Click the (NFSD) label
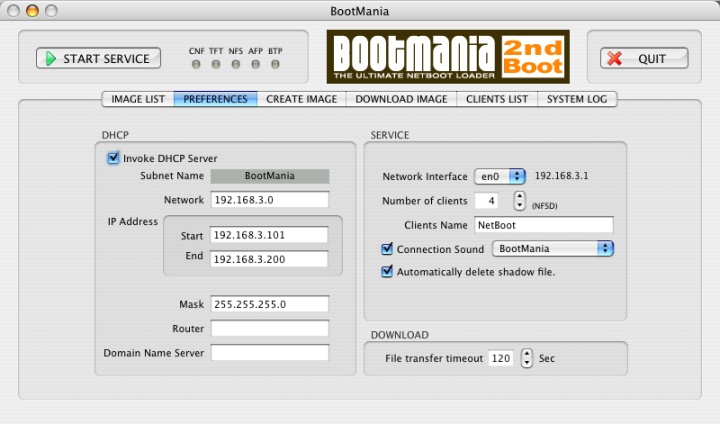Screen dimensions: 720x424 545,206
